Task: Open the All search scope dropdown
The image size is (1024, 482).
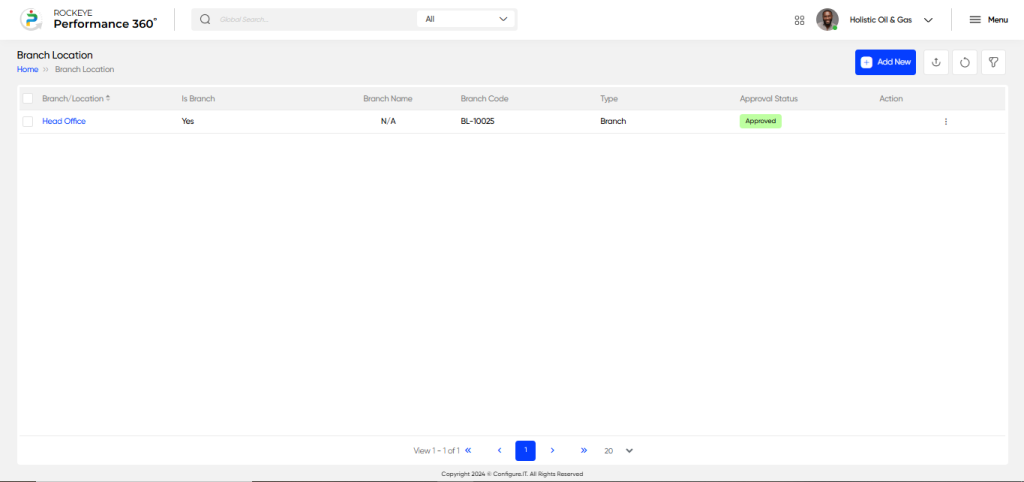Action: pyautogui.click(x=466, y=19)
